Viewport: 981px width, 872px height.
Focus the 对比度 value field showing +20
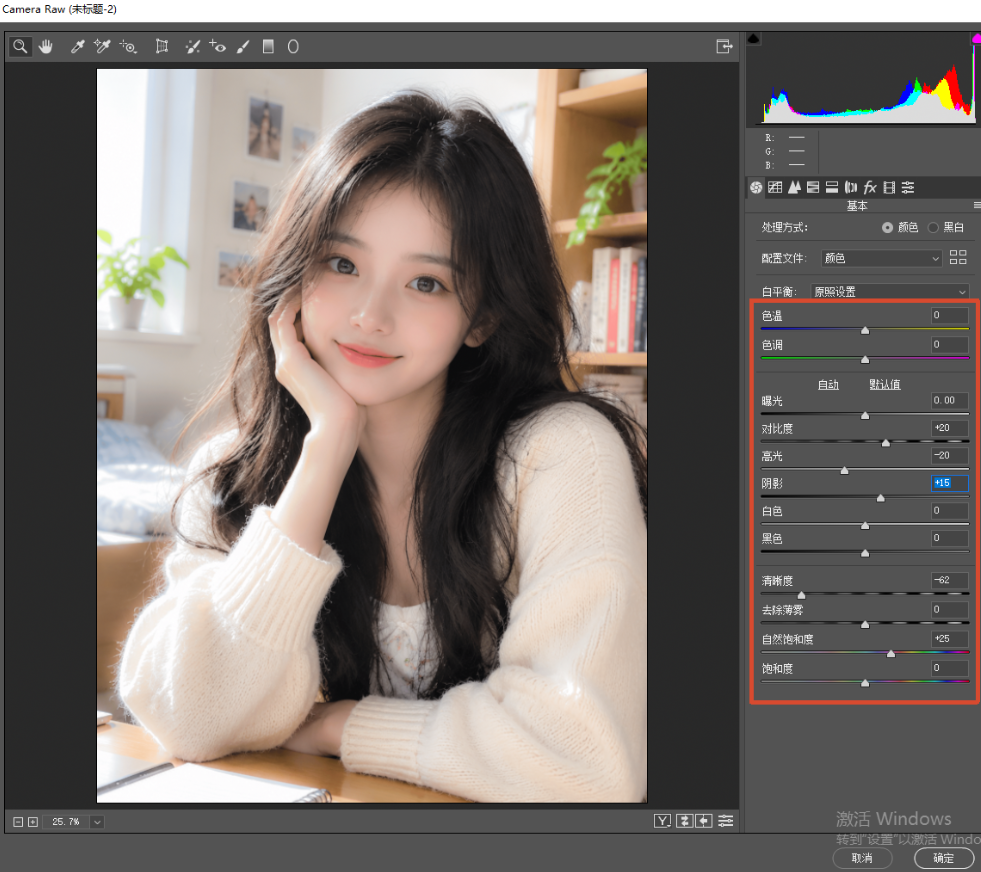(949, 428)
